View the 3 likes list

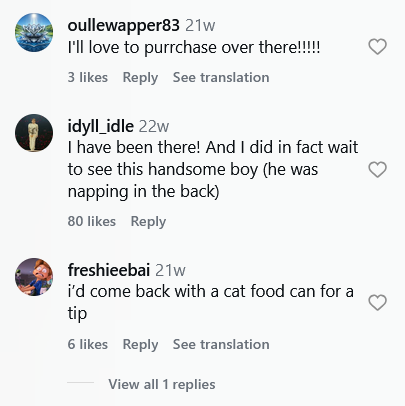click(88, 77)
